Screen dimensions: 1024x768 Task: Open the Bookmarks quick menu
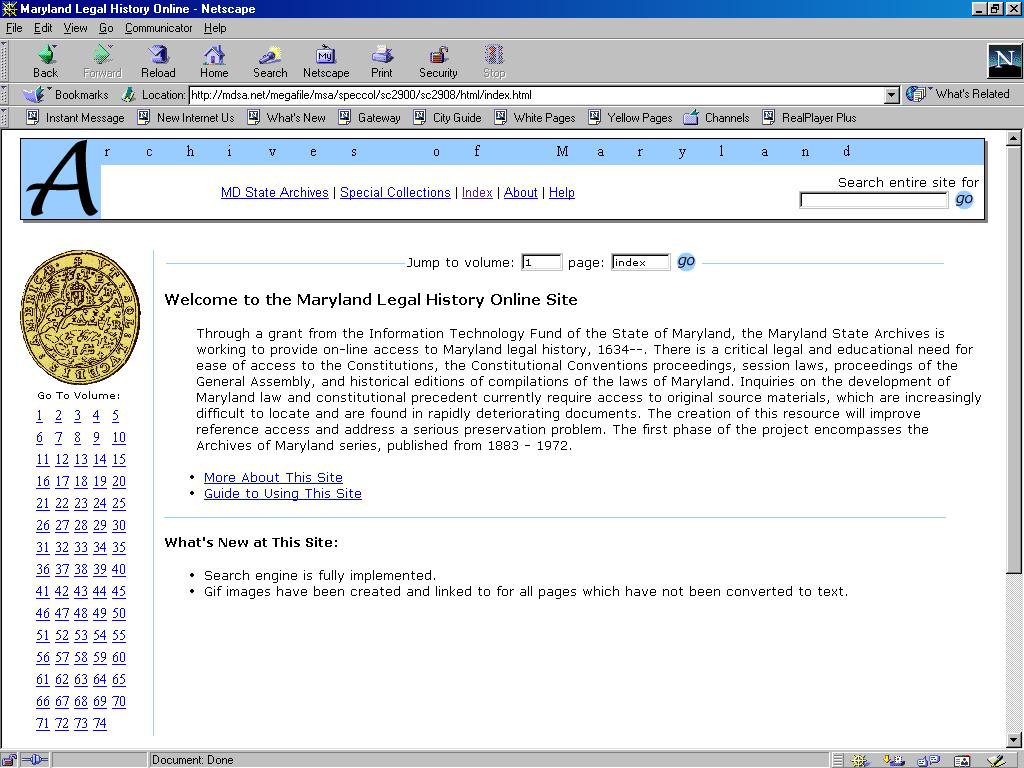(x=68, y=95)
